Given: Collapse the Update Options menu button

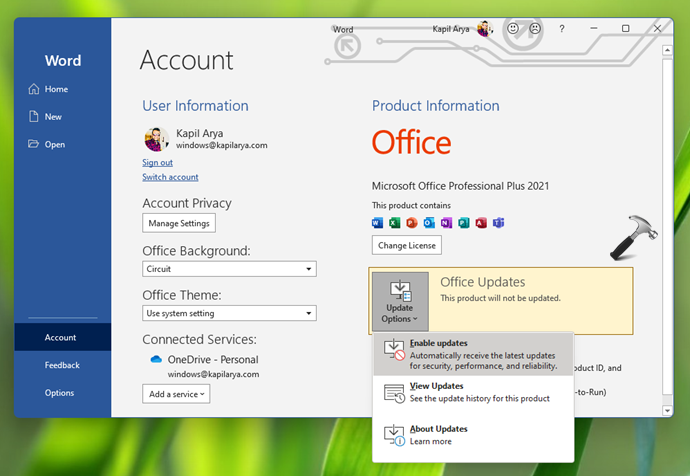Looking at the screenshot, I should 400,301.
